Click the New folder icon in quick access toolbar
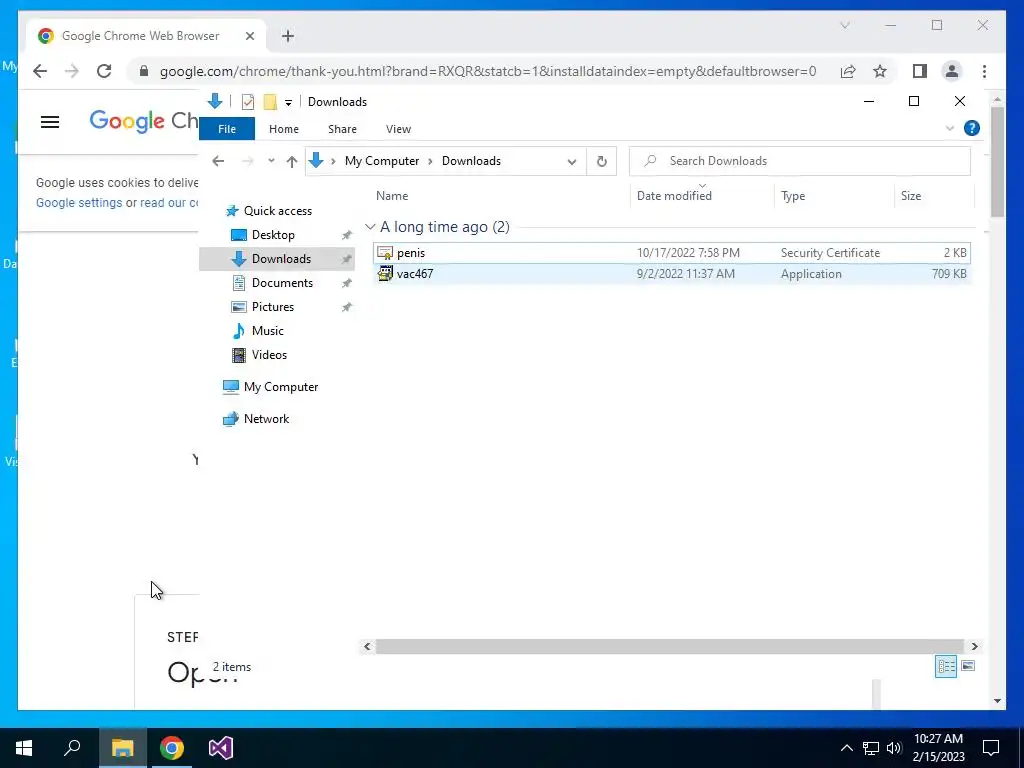Screen dimensions: 1024x768 point(270,102)
